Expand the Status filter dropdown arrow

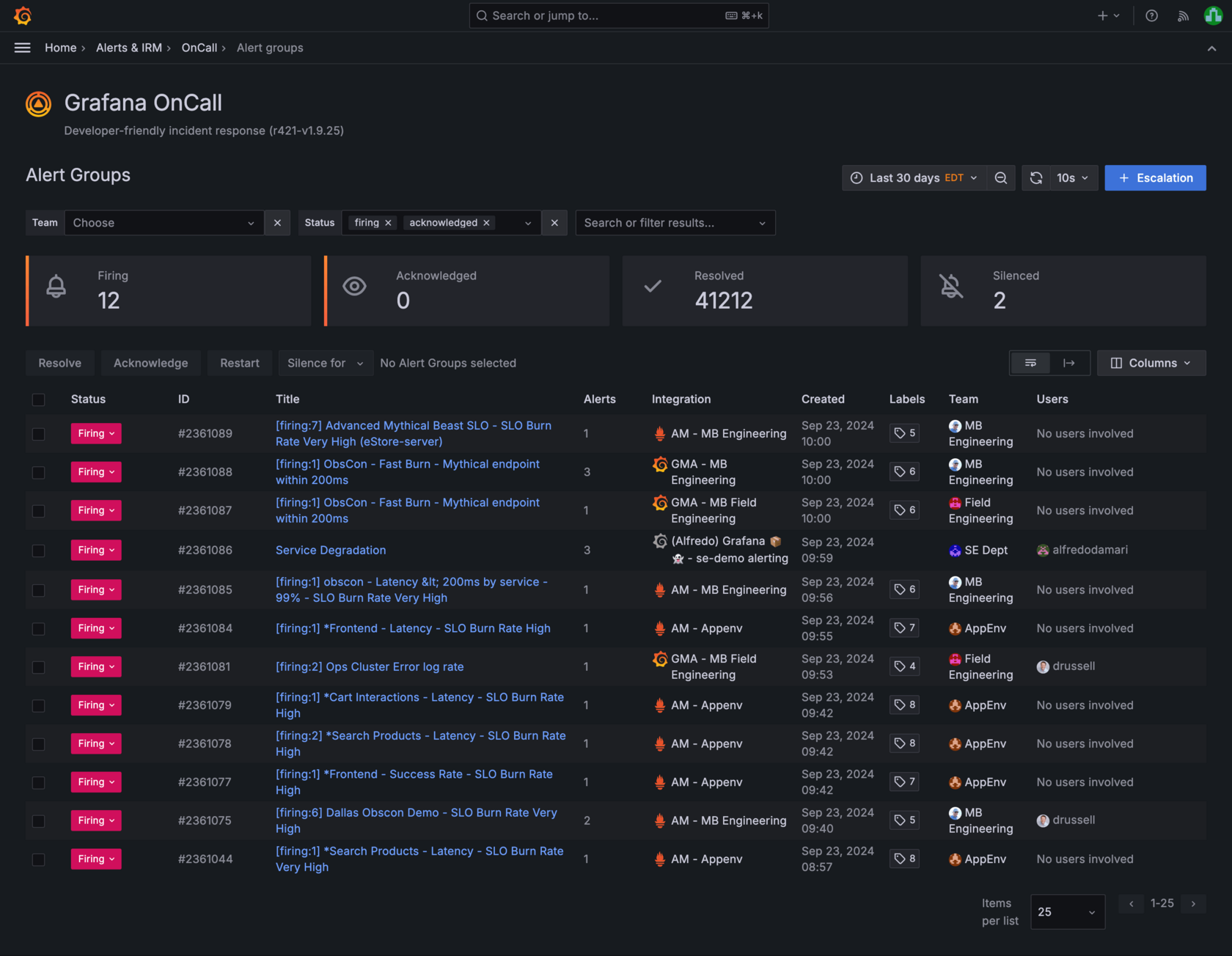click(528, 223)
